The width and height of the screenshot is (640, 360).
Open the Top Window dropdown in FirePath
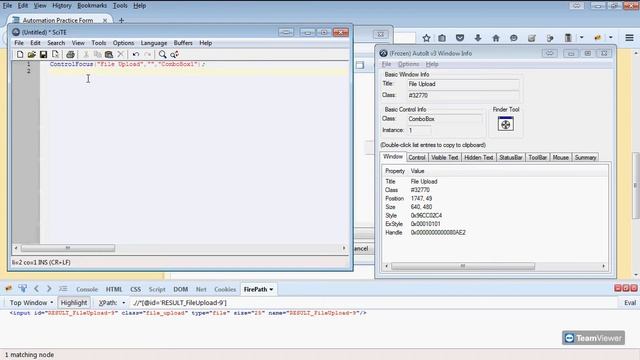click(31, 302)
